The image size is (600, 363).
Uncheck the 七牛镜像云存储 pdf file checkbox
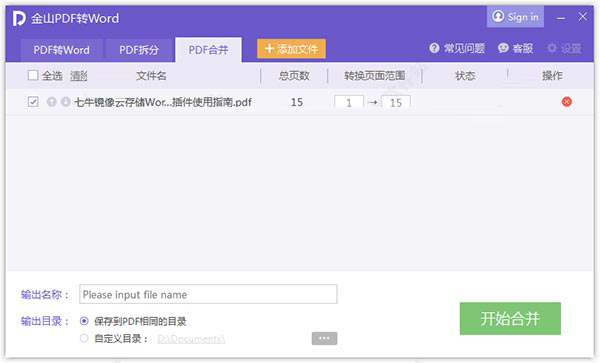point(33,102)
